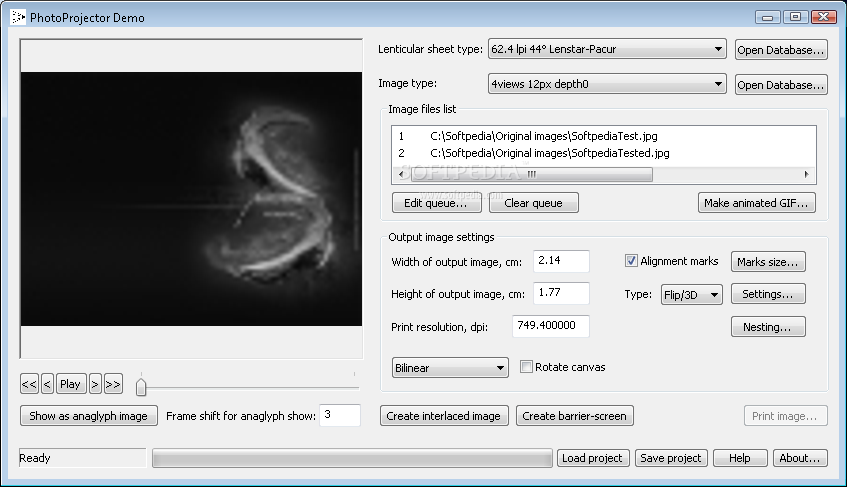This screenshot has width=847, height=487.
Task: Close the PhotoProjector Demo window
Action: coord(824,17)
